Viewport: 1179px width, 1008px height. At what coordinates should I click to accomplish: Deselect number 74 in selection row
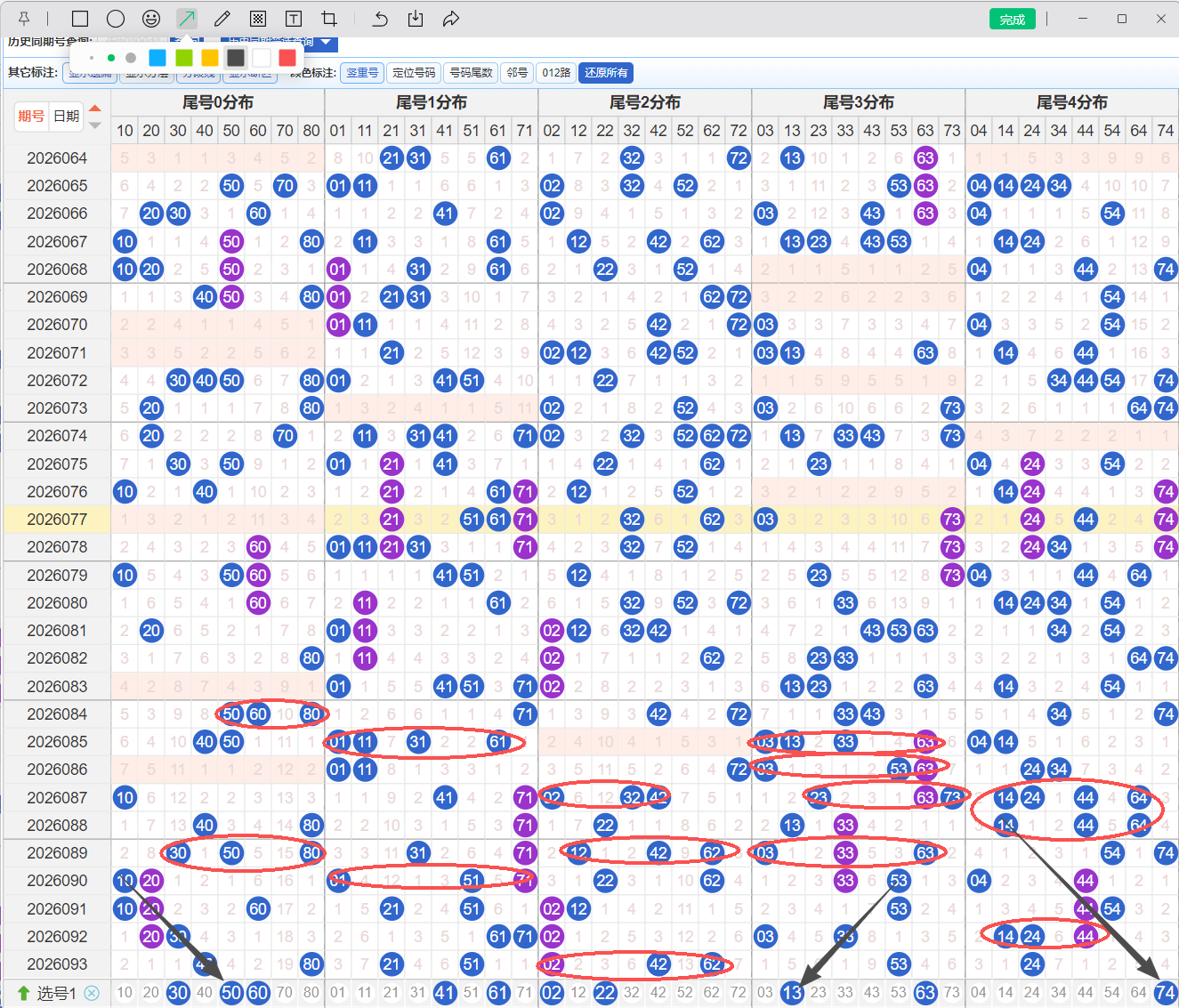[1165, 992]
